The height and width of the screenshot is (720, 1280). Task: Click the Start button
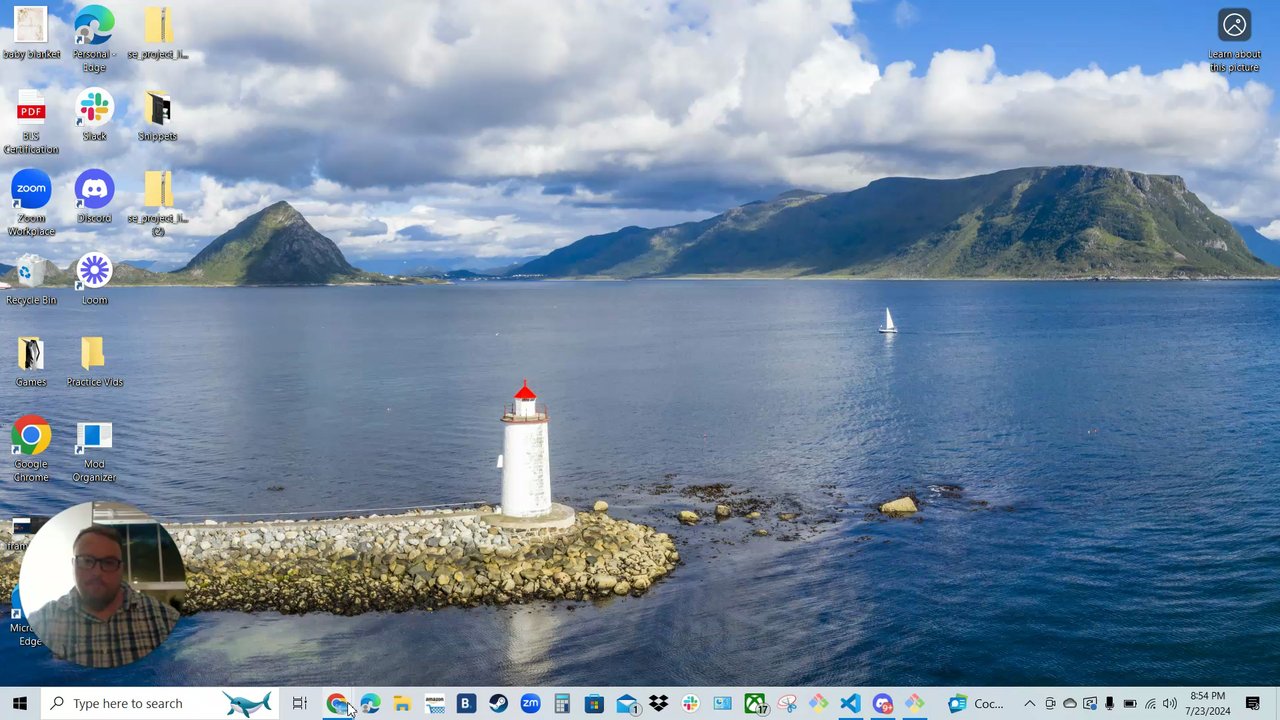click(x=20, y=704)
